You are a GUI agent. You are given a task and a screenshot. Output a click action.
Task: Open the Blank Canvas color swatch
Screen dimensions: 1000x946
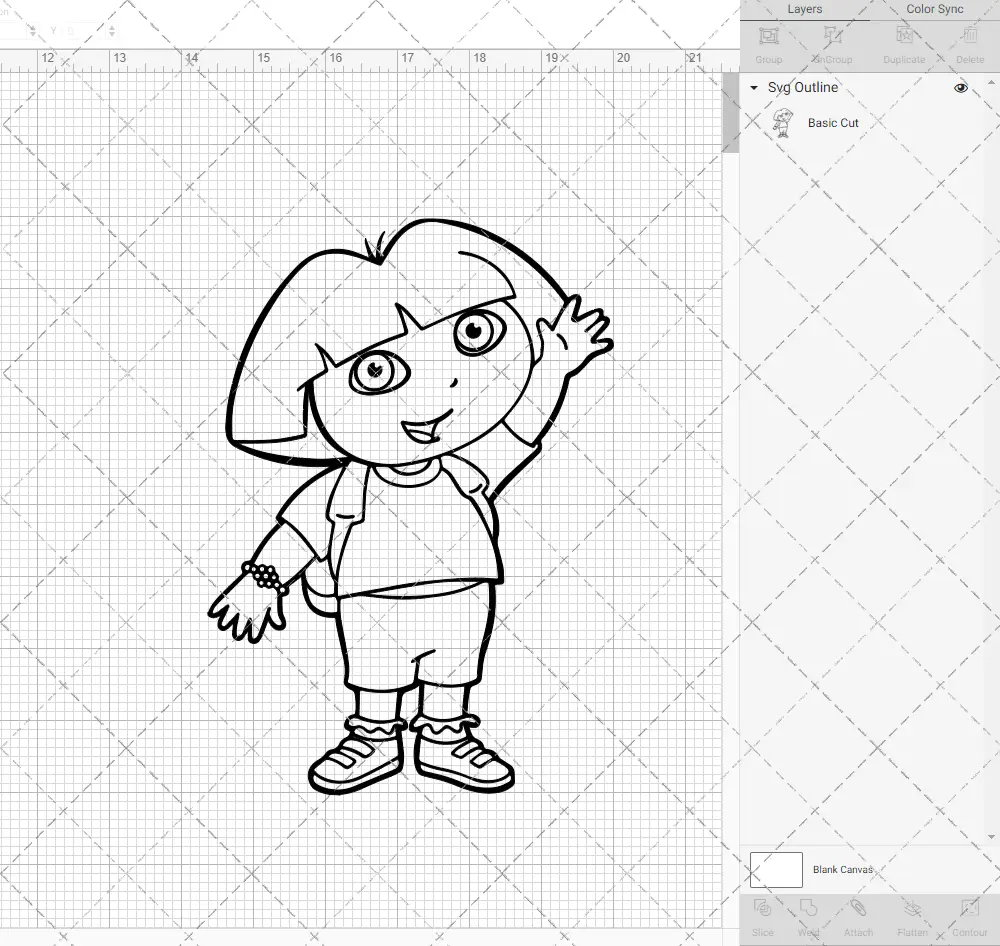click(x=775, y=869)
